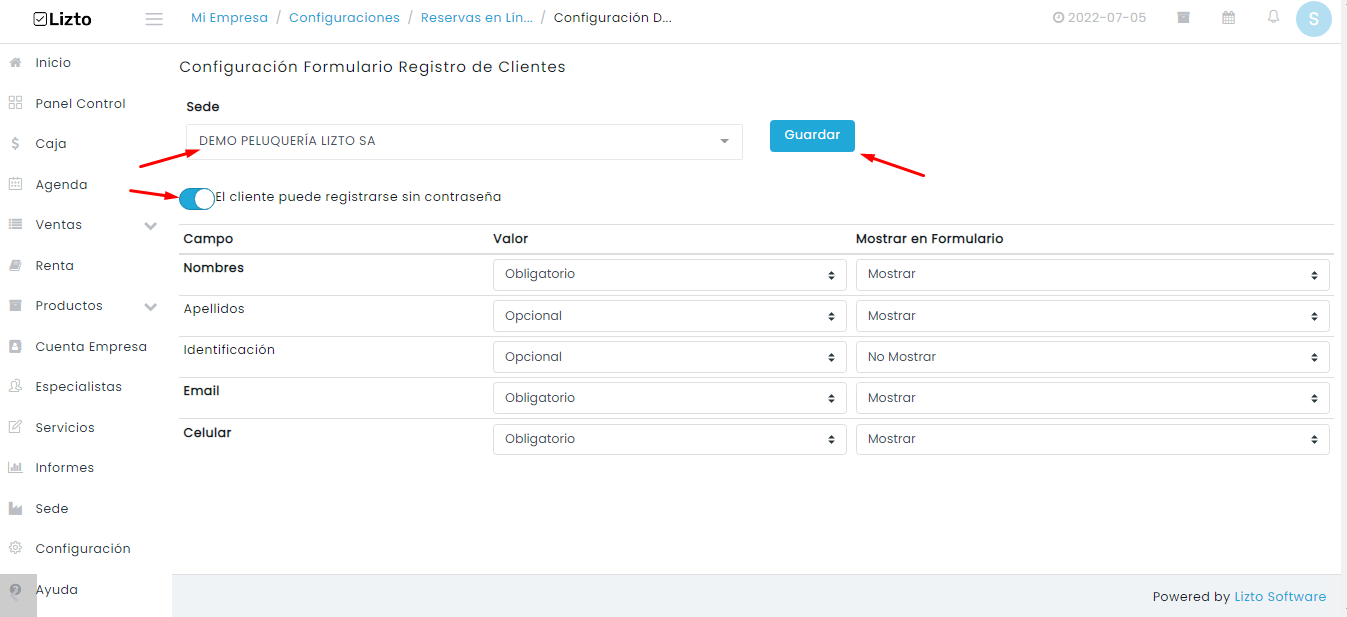Click the Guardar button
This screenshot has width=1347, height=617.
812,135
